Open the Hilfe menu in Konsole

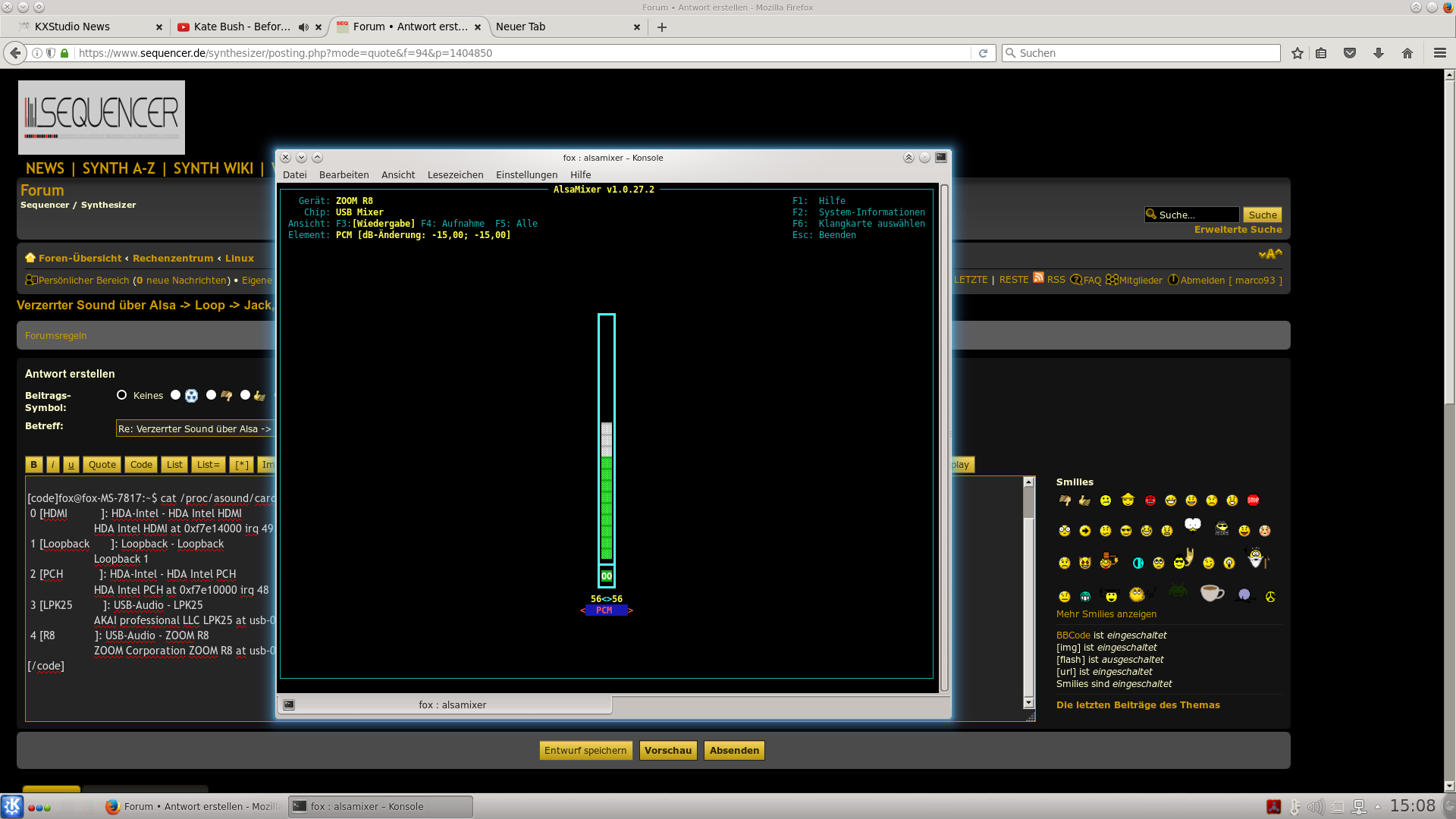[x=580, y=174]
